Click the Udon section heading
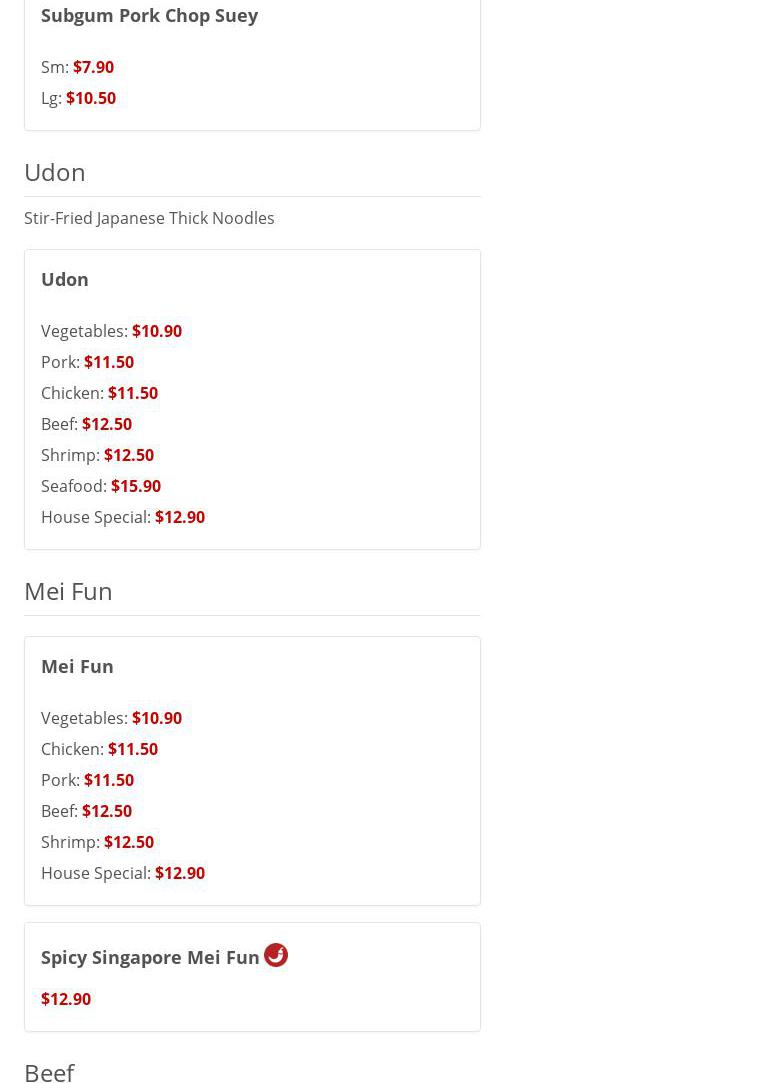770x1083 pixels. 55,172
